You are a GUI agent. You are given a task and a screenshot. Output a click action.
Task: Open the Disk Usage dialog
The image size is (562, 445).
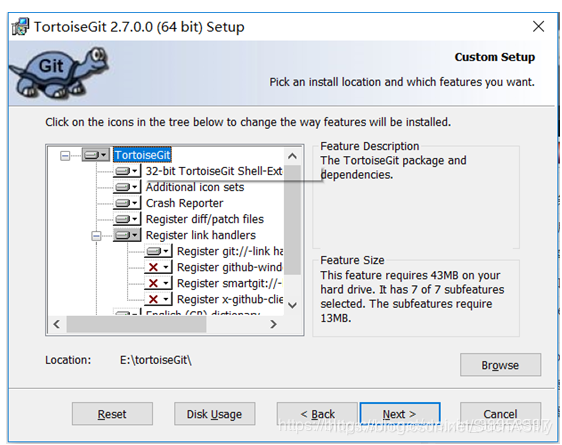pyautogui.click(x=214, y=414)
